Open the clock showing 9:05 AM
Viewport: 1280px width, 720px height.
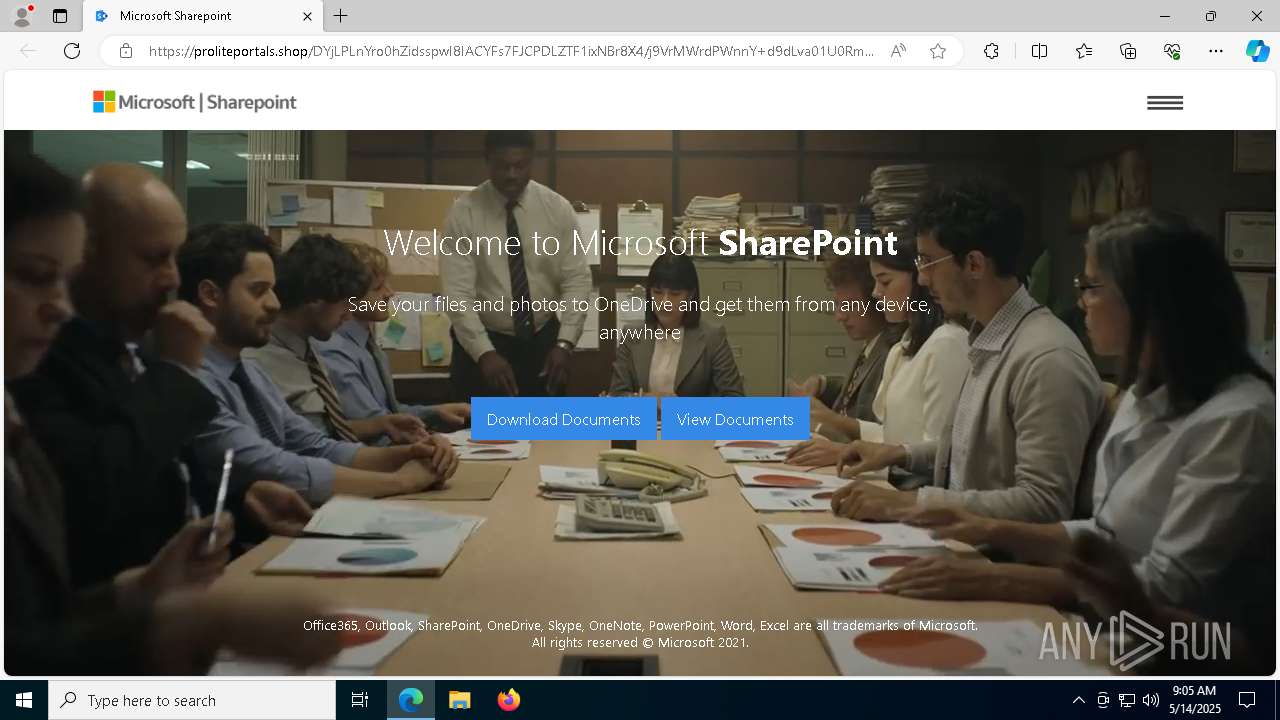point(1194,700)
